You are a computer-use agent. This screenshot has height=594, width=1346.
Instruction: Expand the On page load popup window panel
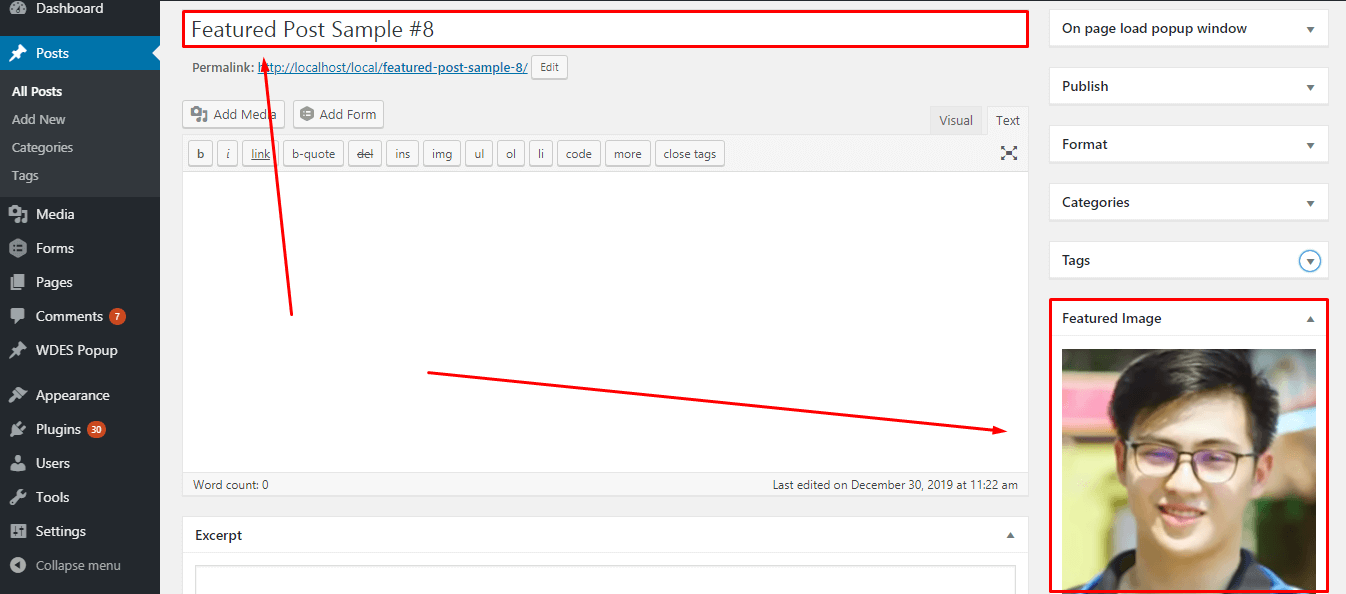click(x=1310, y=29)
